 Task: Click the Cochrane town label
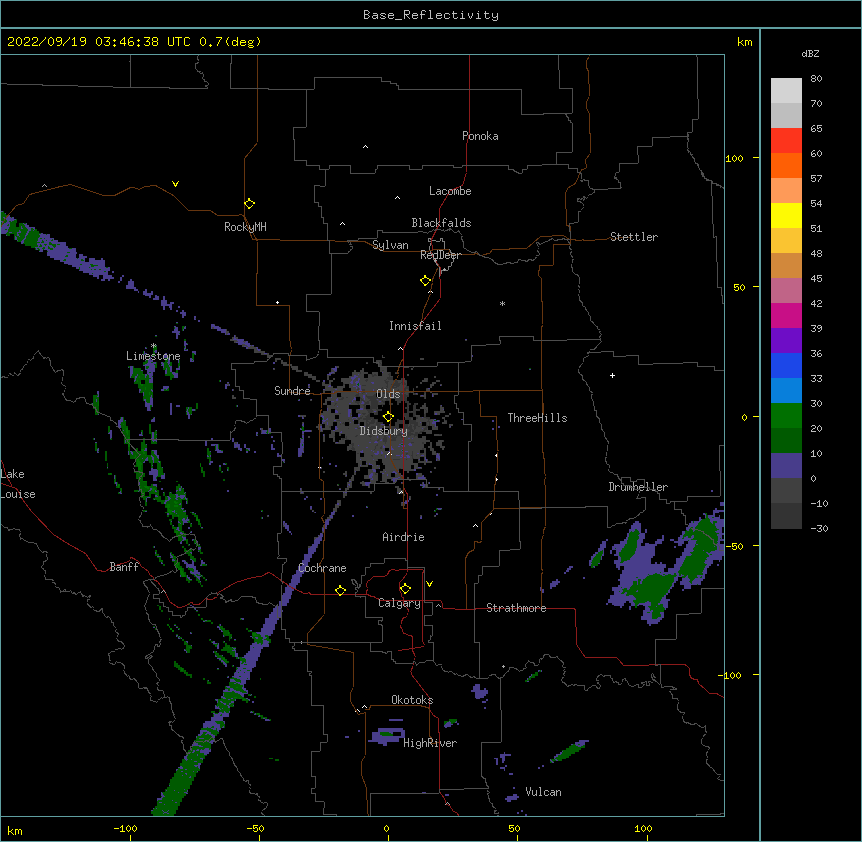(x=322, y=568)
